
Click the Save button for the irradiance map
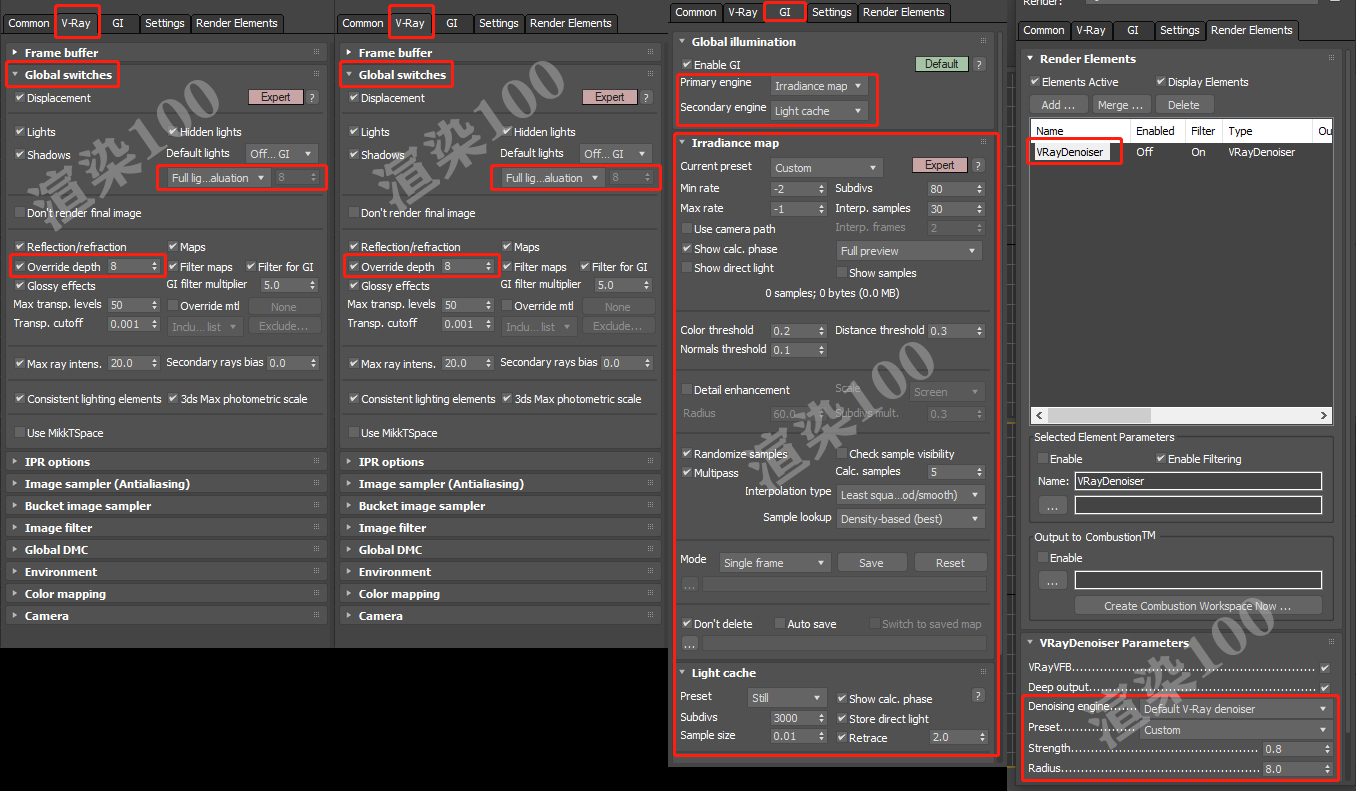pyautogui.click(x=871, y=563)
